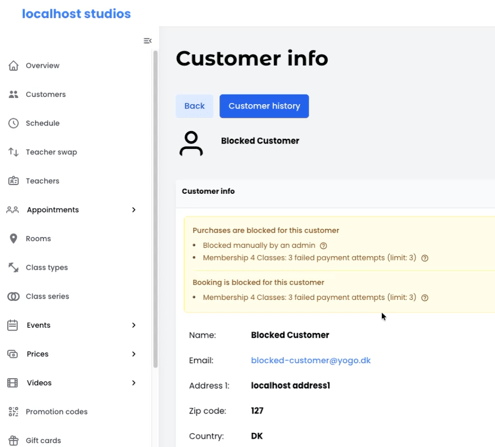Click the Promotion codes QR icon
This screenshot has width=495, height=447.
point(13,412)
